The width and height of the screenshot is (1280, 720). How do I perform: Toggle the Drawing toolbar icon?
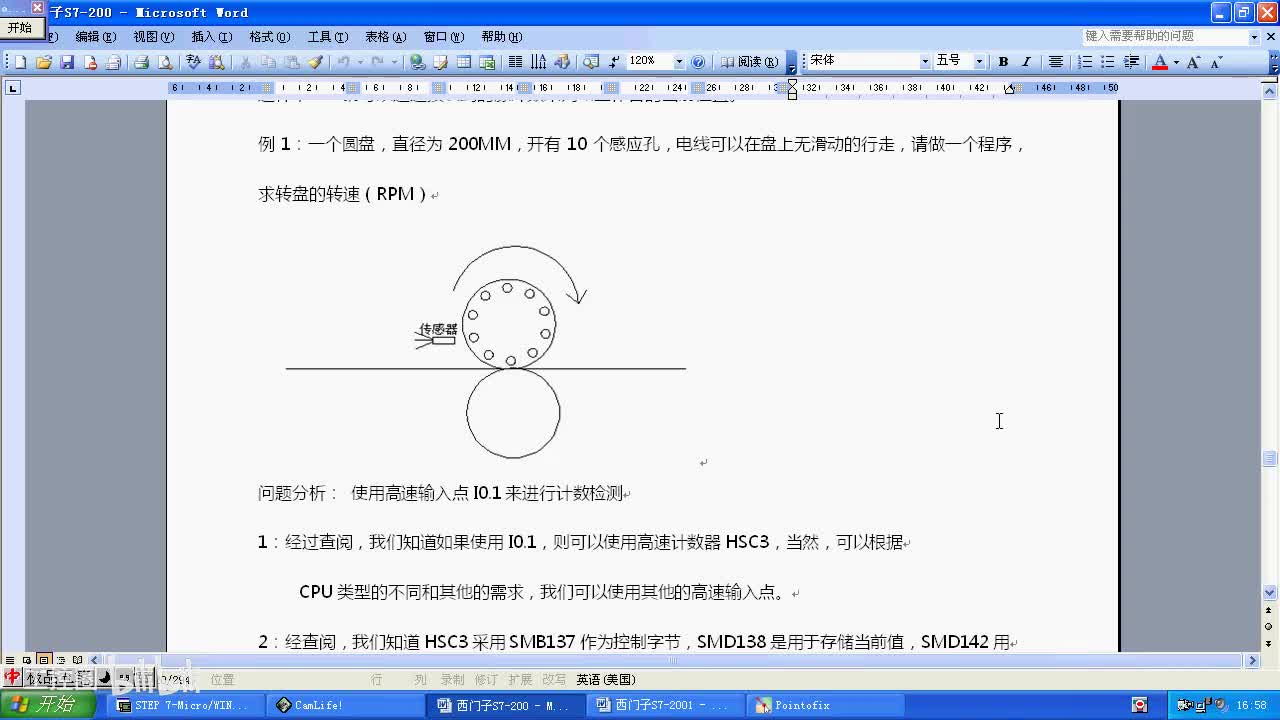562,62
